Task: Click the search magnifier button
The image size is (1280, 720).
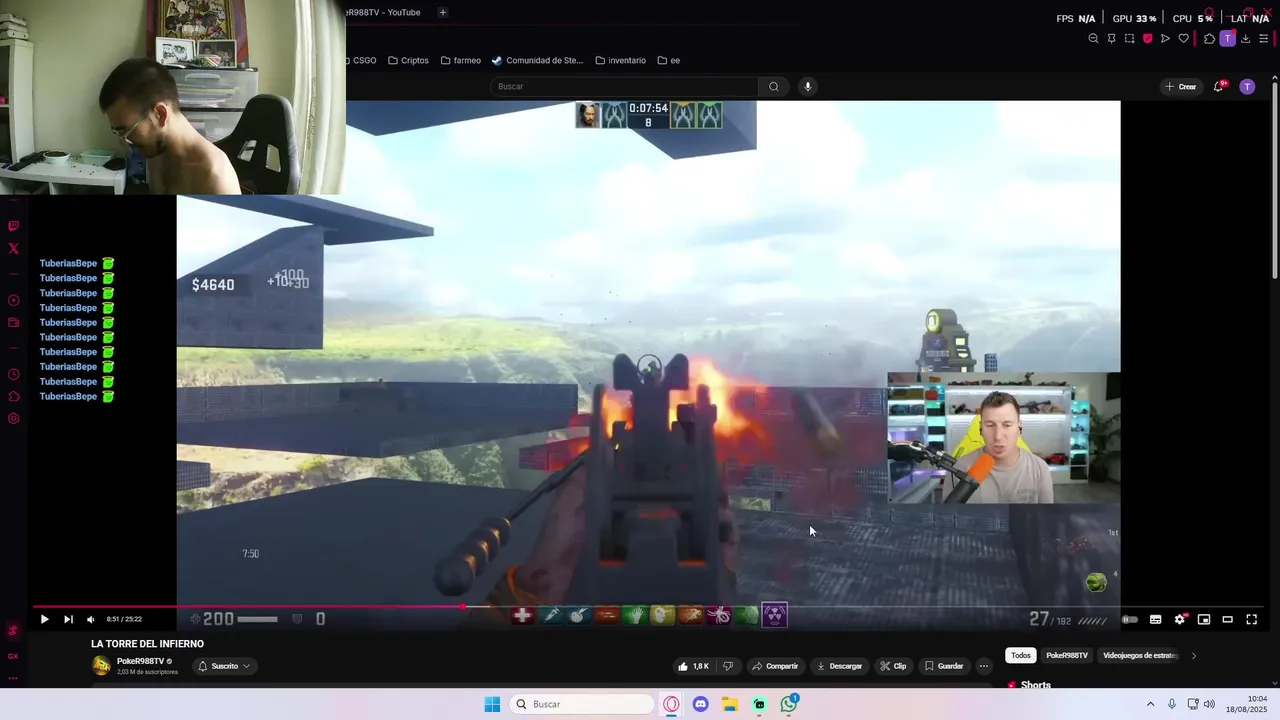Action: pos(773,86)
